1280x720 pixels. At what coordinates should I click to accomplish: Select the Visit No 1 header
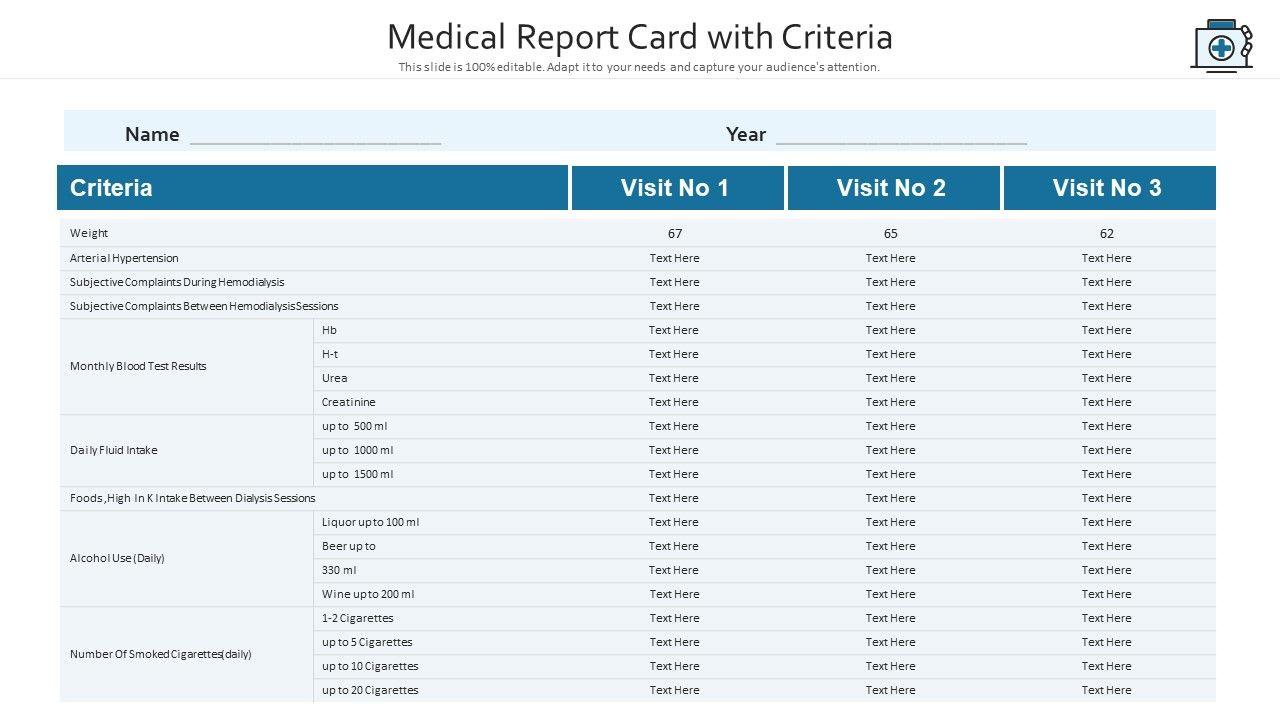[x=675, y=188]
